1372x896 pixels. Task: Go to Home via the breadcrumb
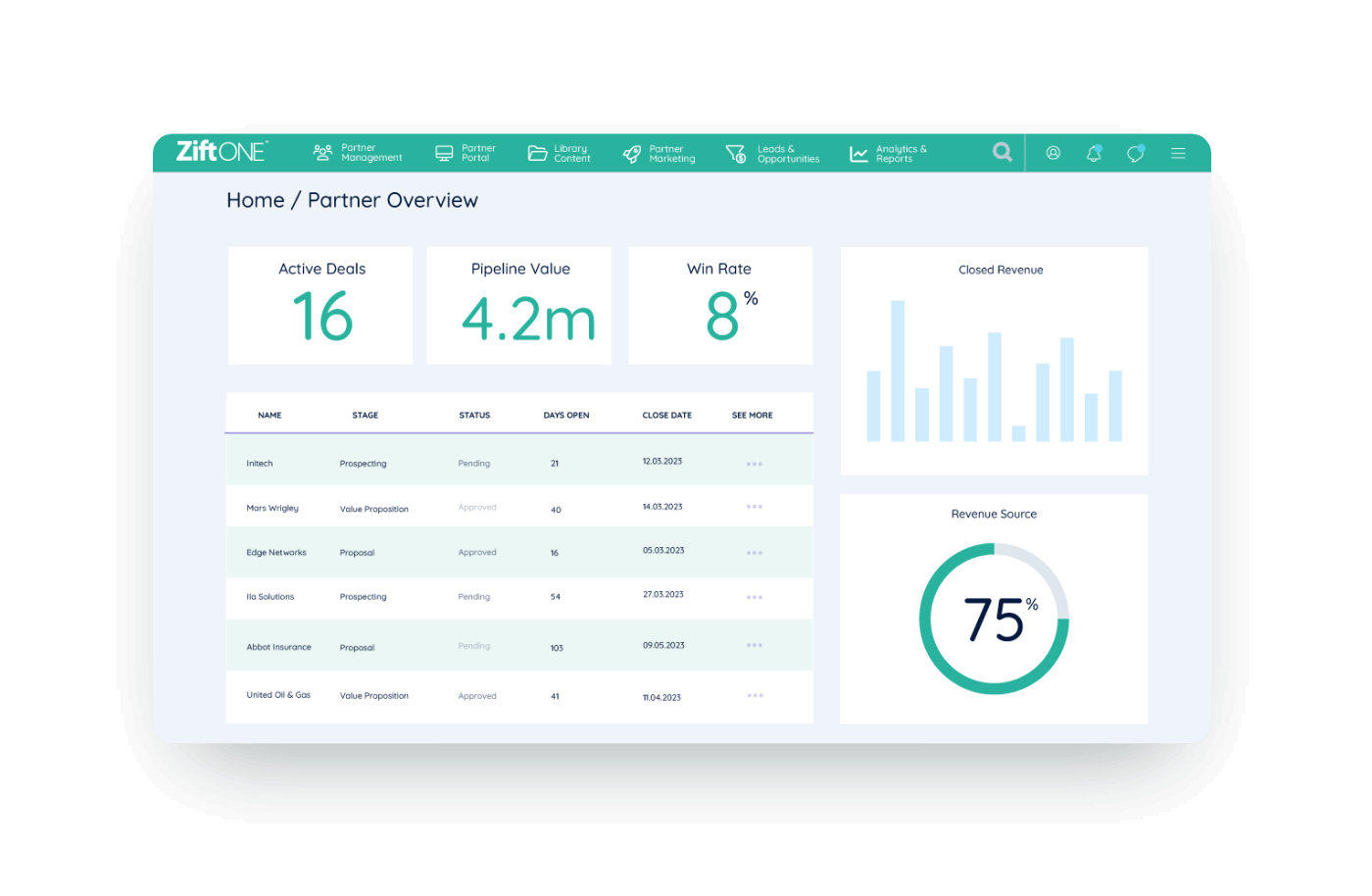(256, 200)
